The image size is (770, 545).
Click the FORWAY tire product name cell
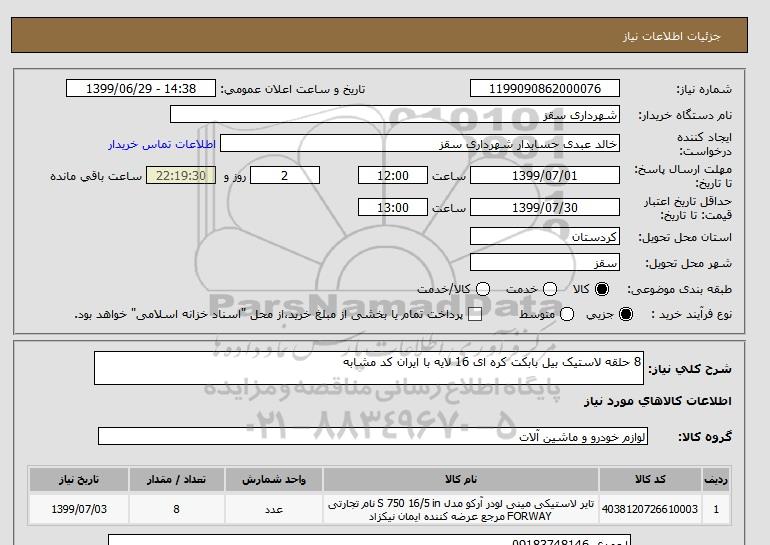pyautogui.click(x=461, y=509)
